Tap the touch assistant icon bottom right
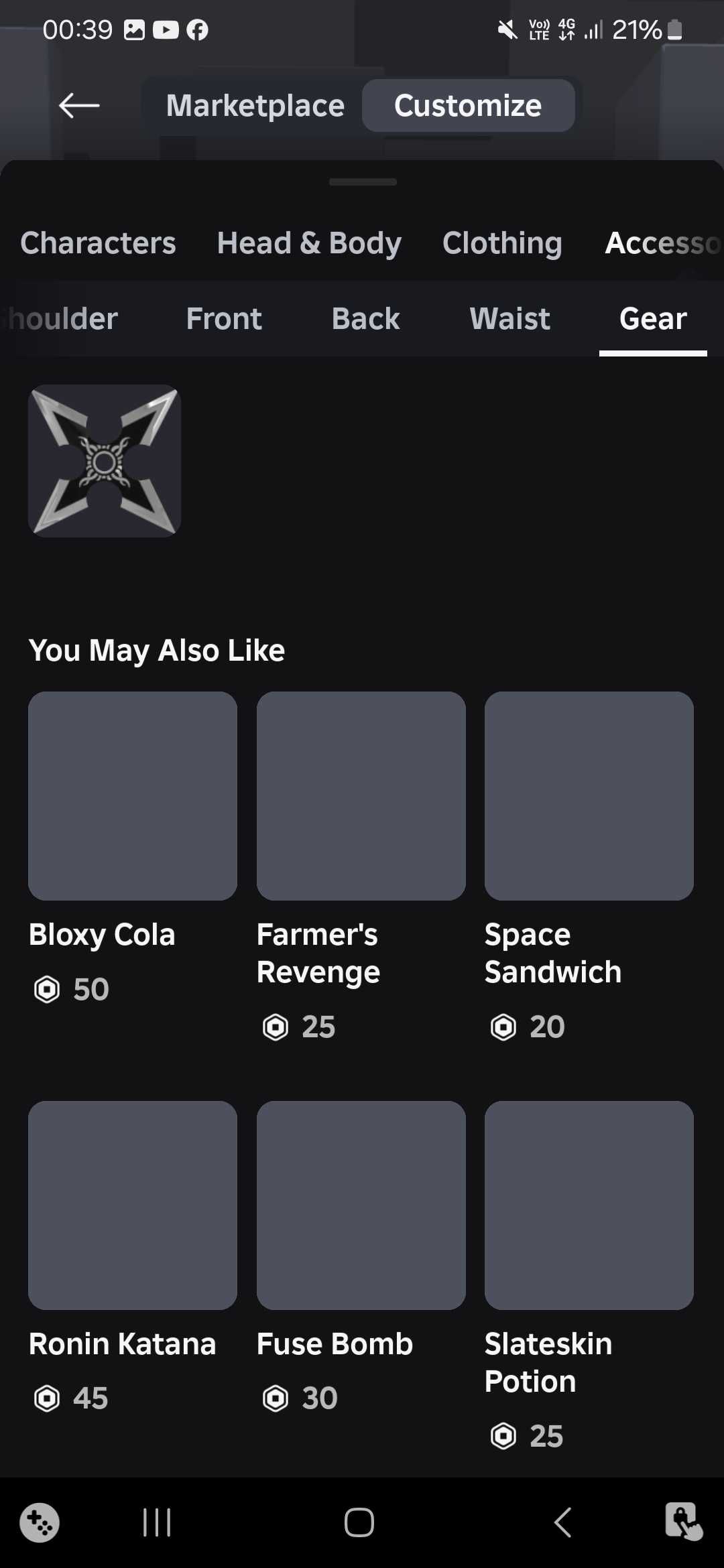 (x=683, y=1521)
